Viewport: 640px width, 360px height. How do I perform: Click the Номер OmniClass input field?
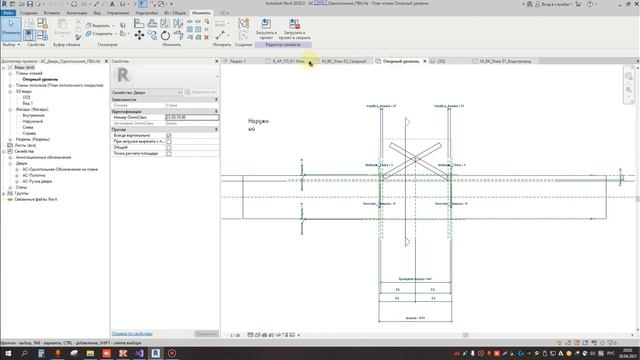(x=192, y=118)
